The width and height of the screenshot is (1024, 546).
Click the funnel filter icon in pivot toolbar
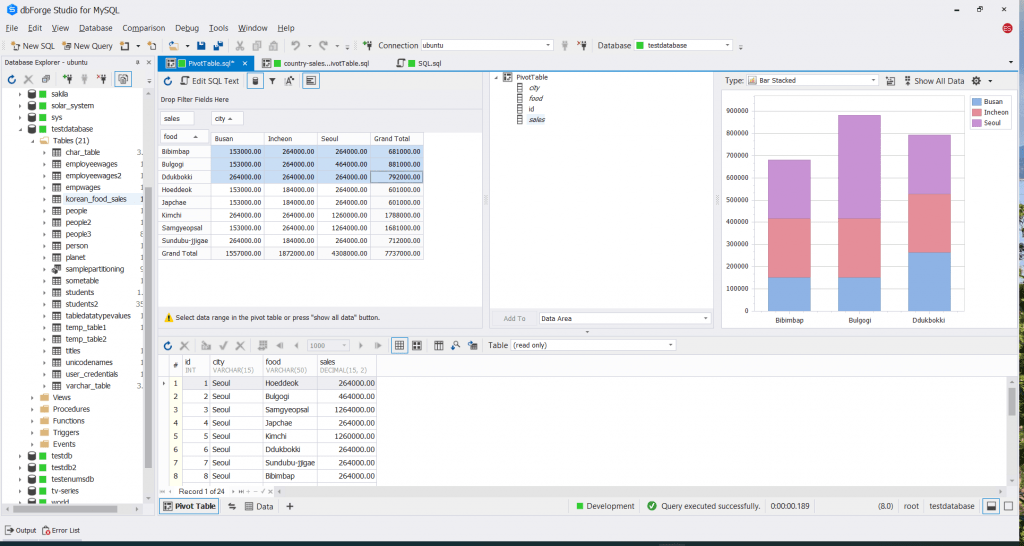[272, 81]
